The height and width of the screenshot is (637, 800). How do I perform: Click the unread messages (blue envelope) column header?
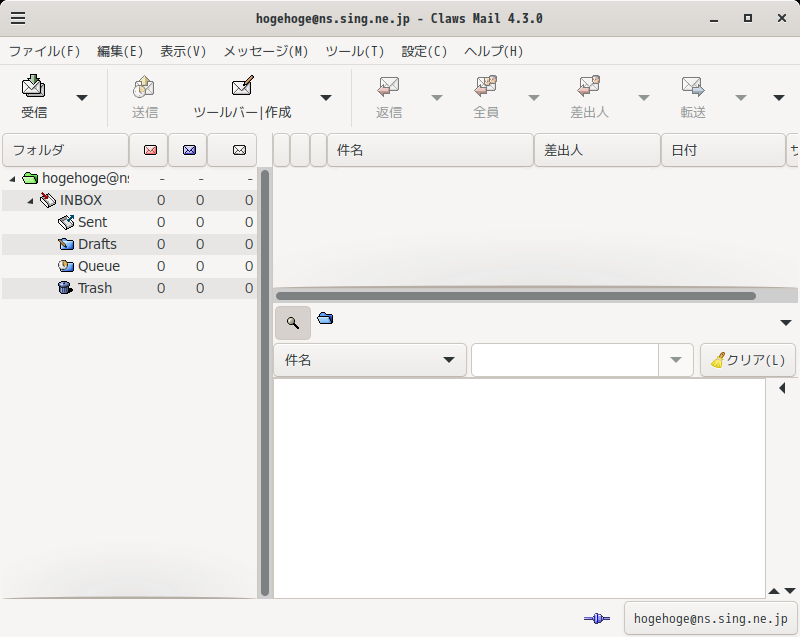point(188,150)
